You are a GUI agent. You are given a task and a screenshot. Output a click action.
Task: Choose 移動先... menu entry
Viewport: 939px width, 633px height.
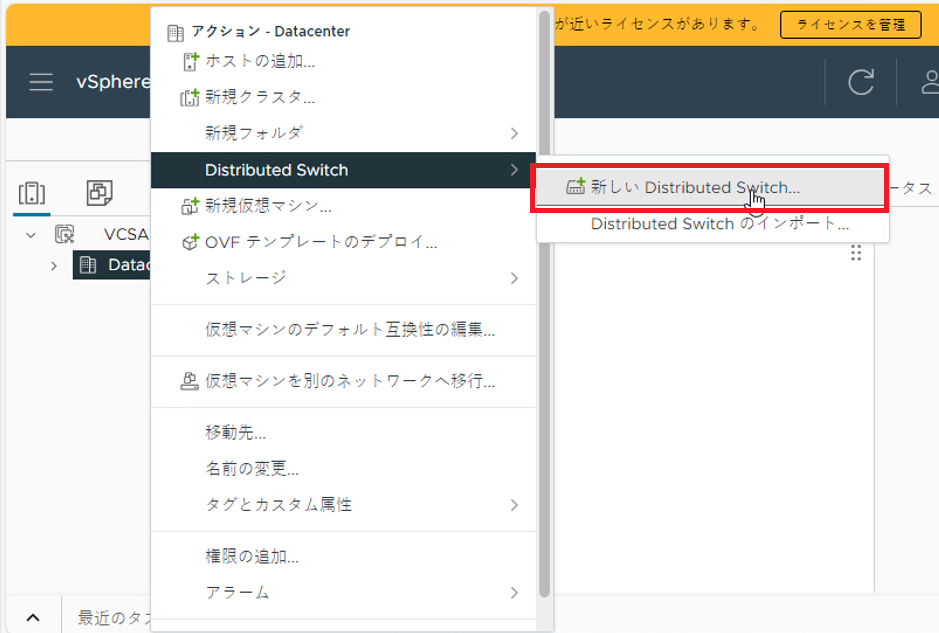click(343, 432)
